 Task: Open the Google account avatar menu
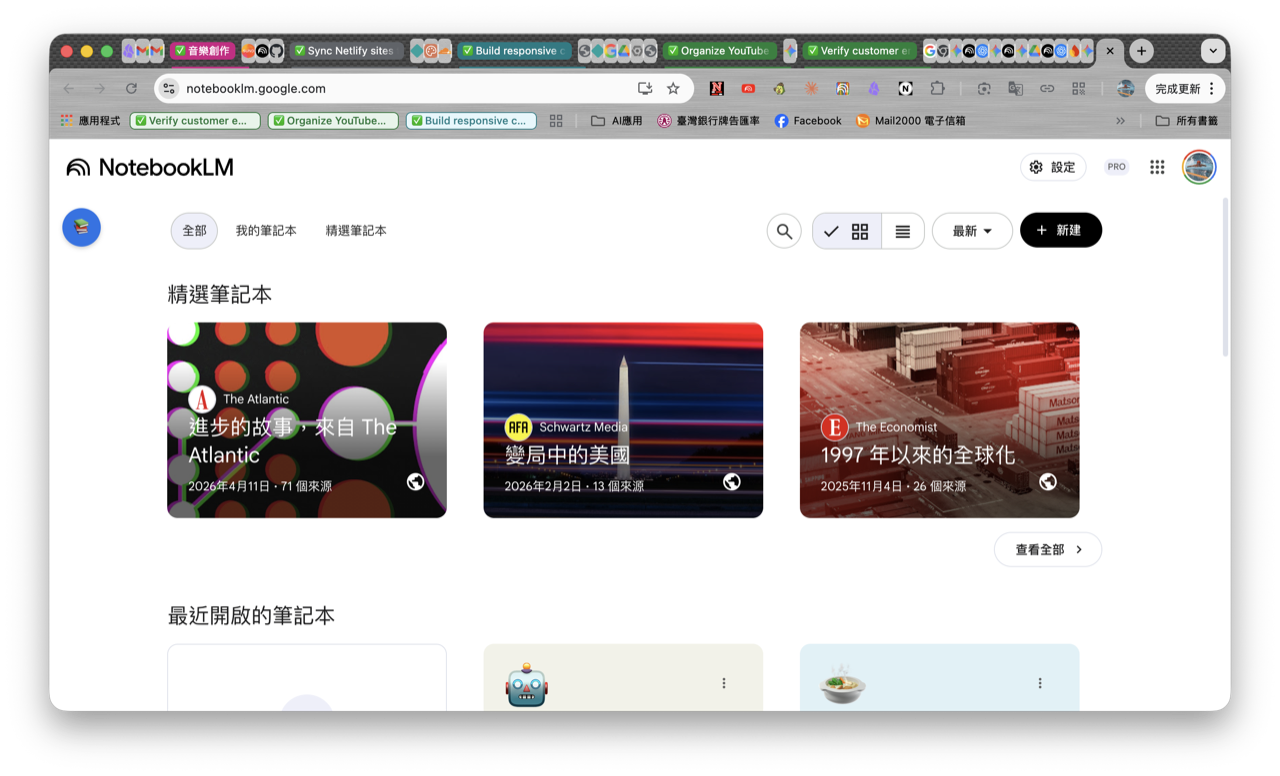[1199, 167]
